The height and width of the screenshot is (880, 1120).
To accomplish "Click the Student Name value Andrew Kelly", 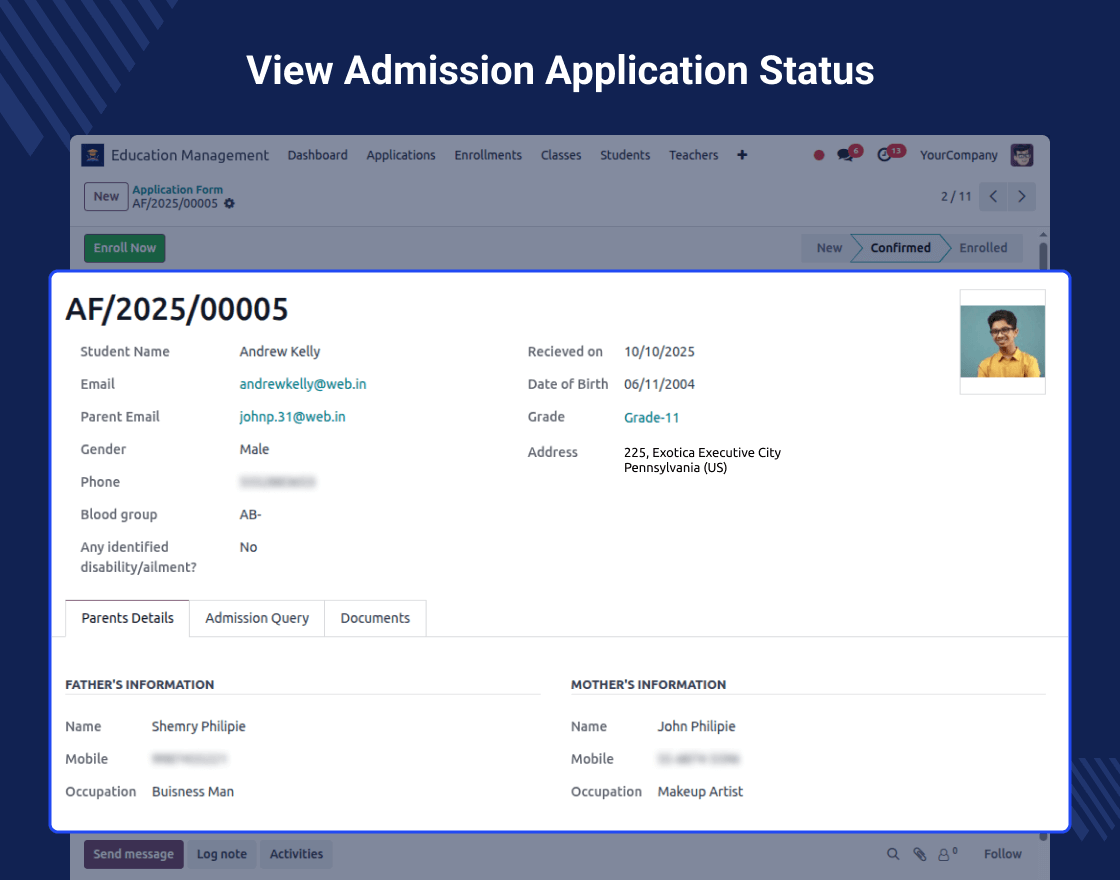I will [280, 351].
